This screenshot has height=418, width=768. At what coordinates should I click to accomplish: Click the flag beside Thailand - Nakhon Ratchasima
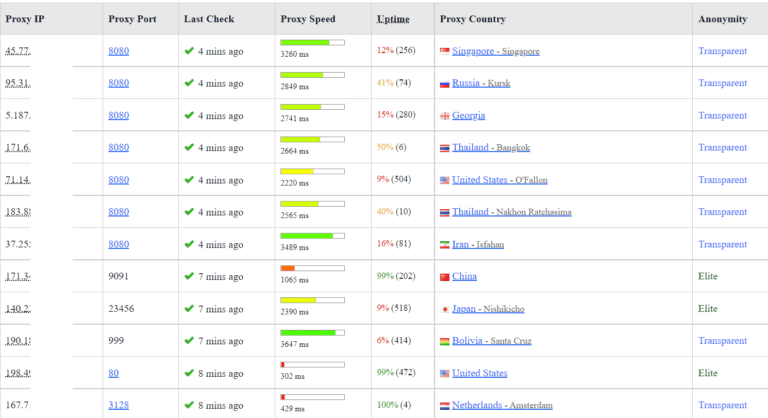click(x=444, y=212)
